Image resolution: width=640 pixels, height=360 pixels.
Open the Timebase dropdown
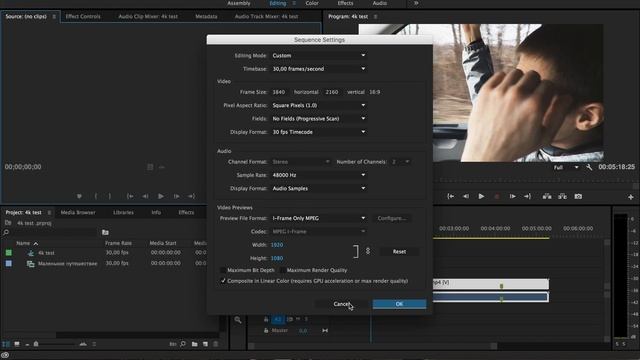tap(319, 69)
